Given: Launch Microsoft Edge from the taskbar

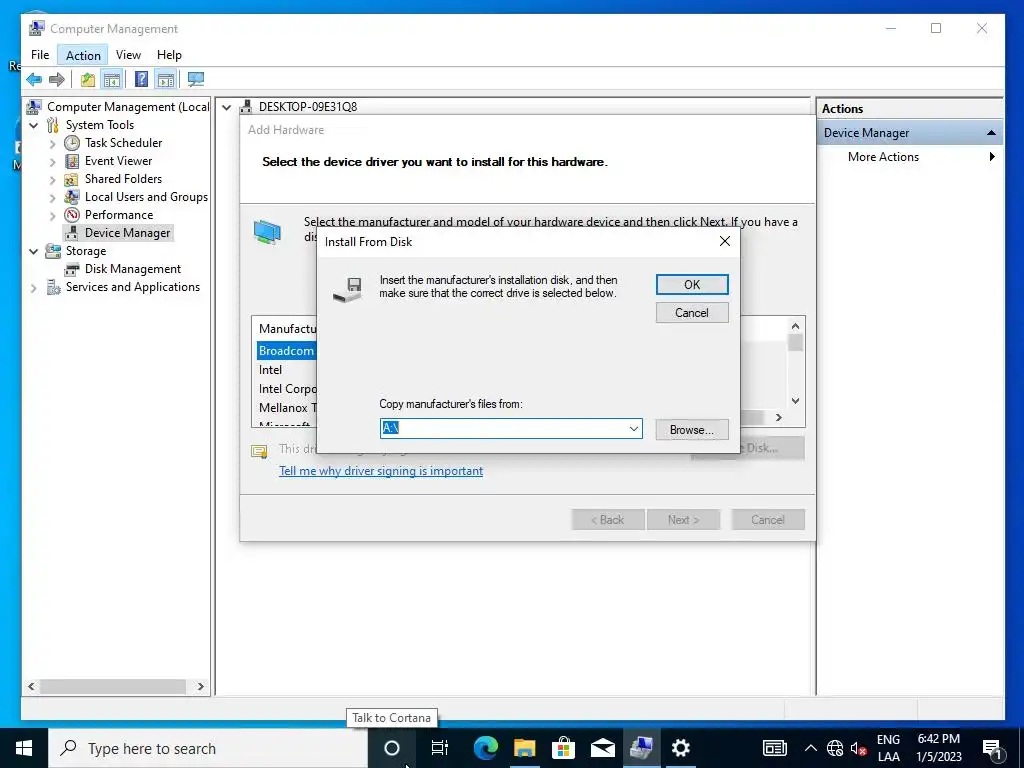Looking at the screenshot, I should pos(485,748).
